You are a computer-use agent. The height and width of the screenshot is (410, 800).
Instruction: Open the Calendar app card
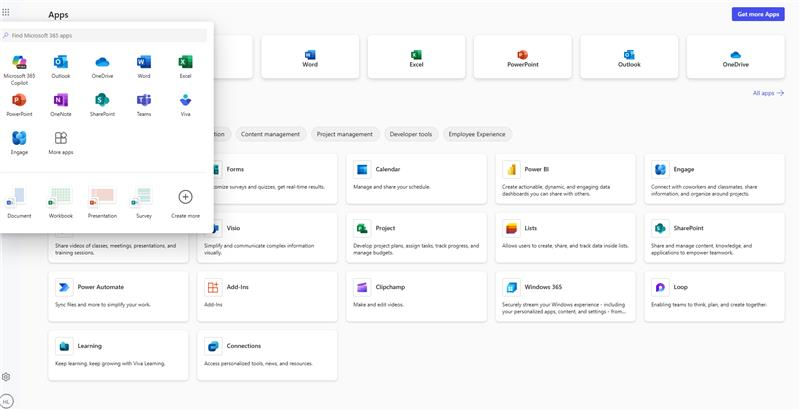point(416,178)
